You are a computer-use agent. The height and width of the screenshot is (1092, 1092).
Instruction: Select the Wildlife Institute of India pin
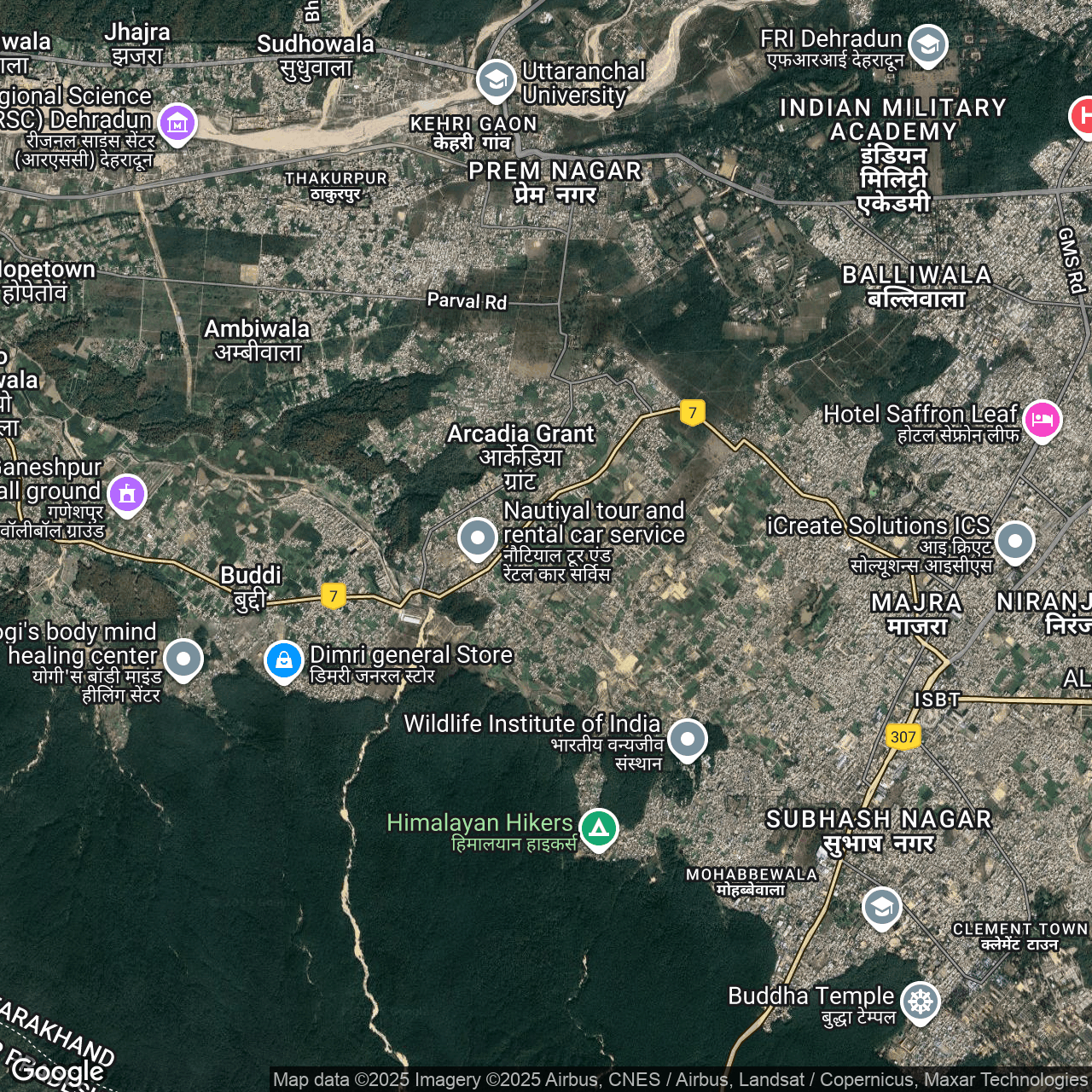pyautogui.click(x=687, y=738)
